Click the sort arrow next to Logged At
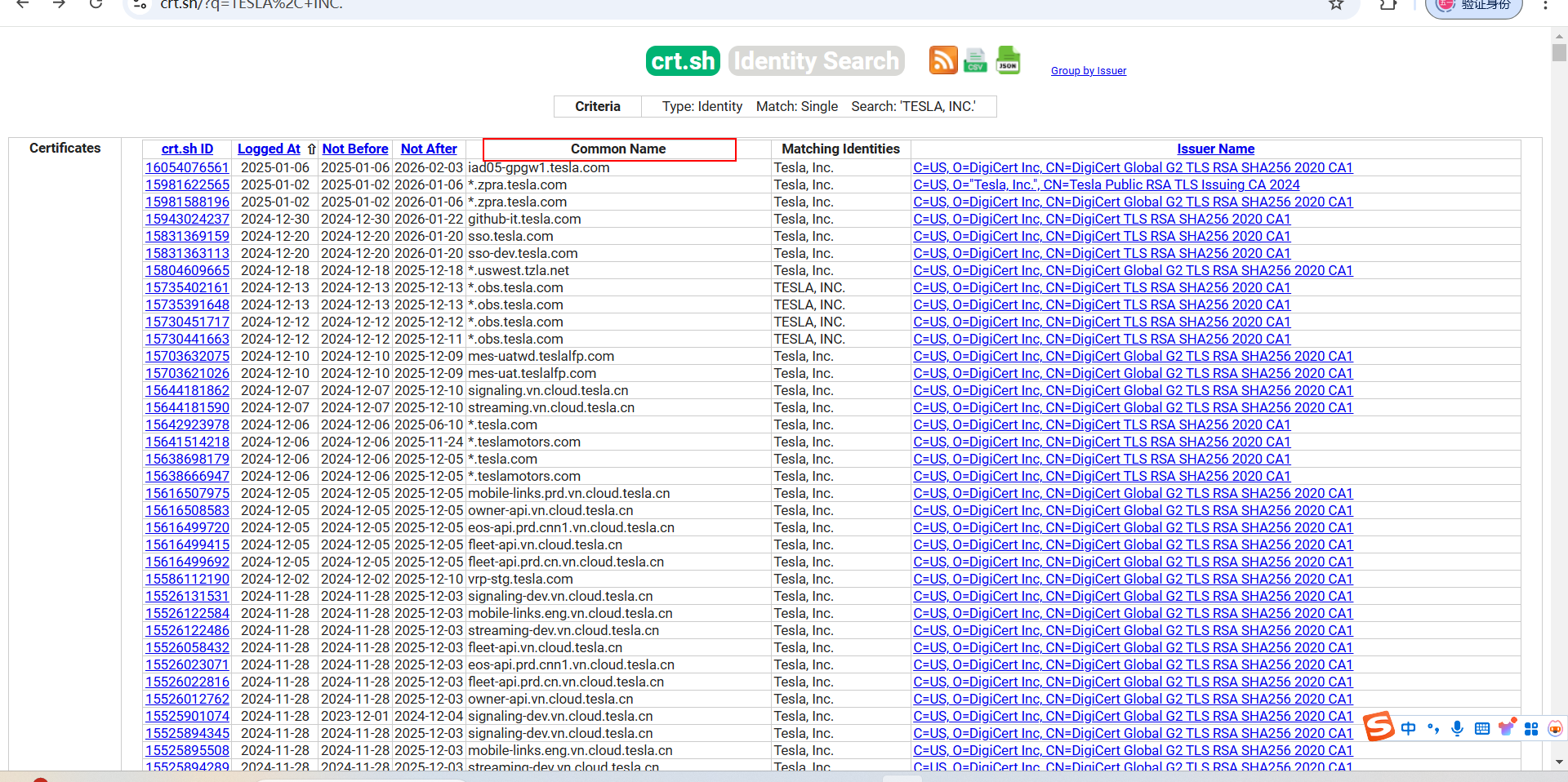 [311, 149]
